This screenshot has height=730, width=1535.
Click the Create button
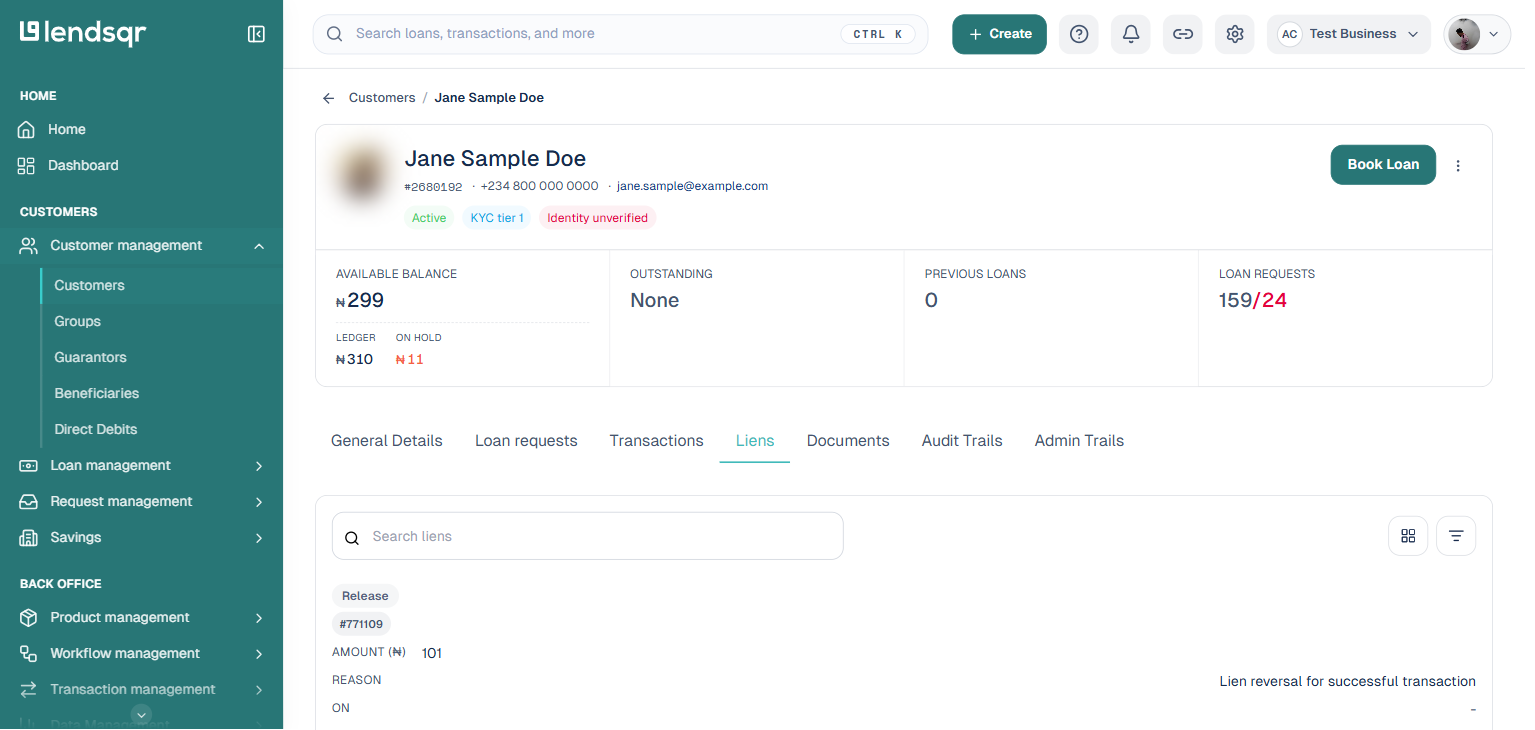999,34
